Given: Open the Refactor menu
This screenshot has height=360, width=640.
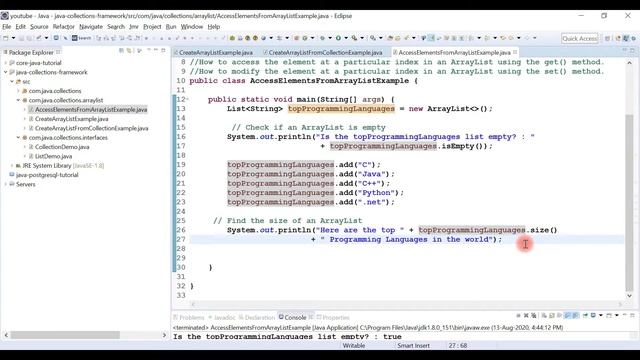Looking at the screenshot, I should (x=64, y=27).
